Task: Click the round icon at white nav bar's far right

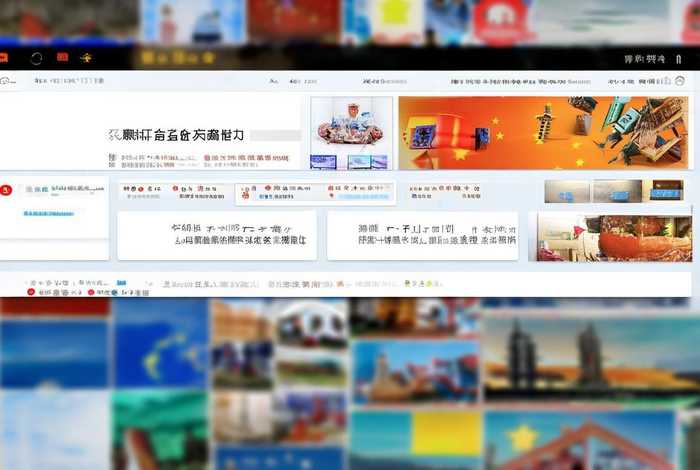Action: pyautogui.click(x=680, y=81)
